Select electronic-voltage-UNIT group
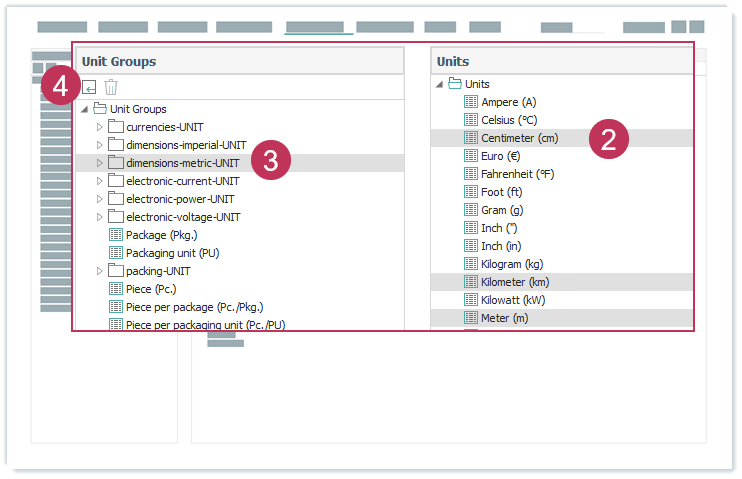Image resolution: width=742 pixels, height=479 pixels. click(183, 217)
